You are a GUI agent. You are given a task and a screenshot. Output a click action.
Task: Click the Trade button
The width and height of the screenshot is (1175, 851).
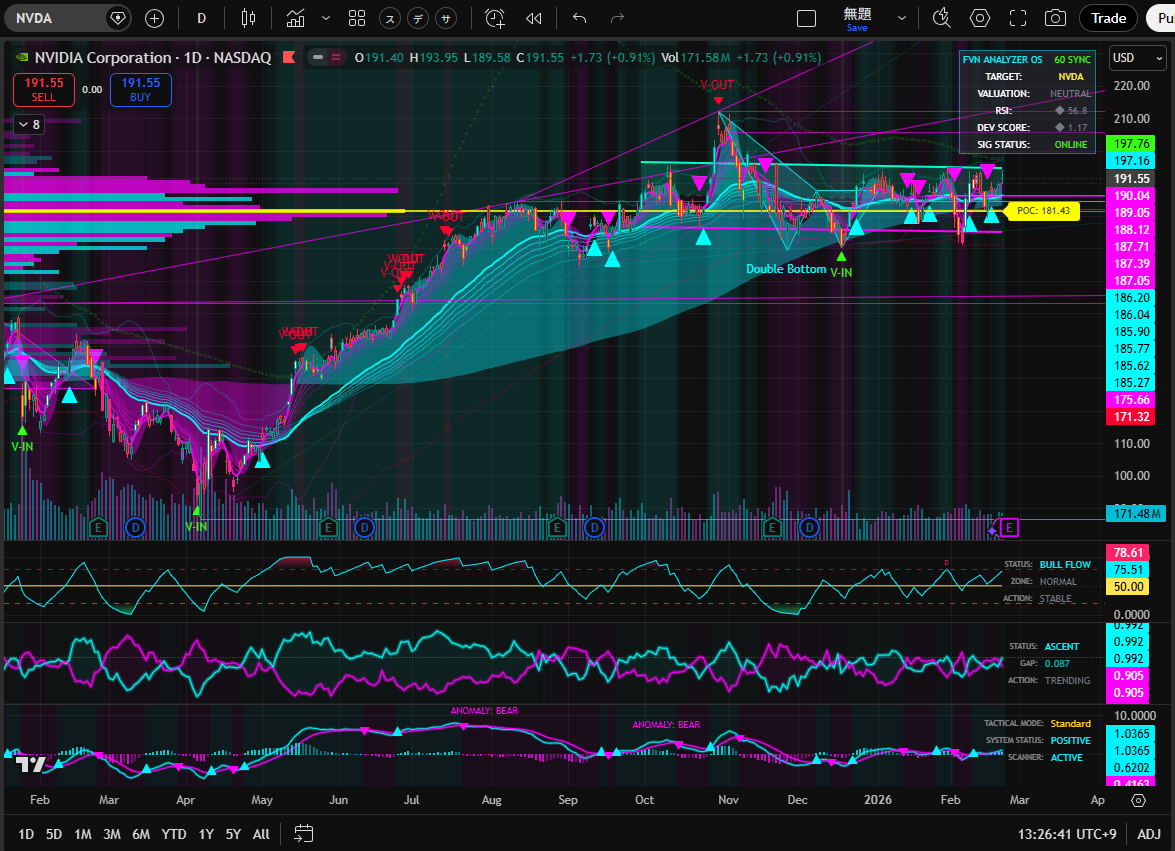coord(1108,19)
